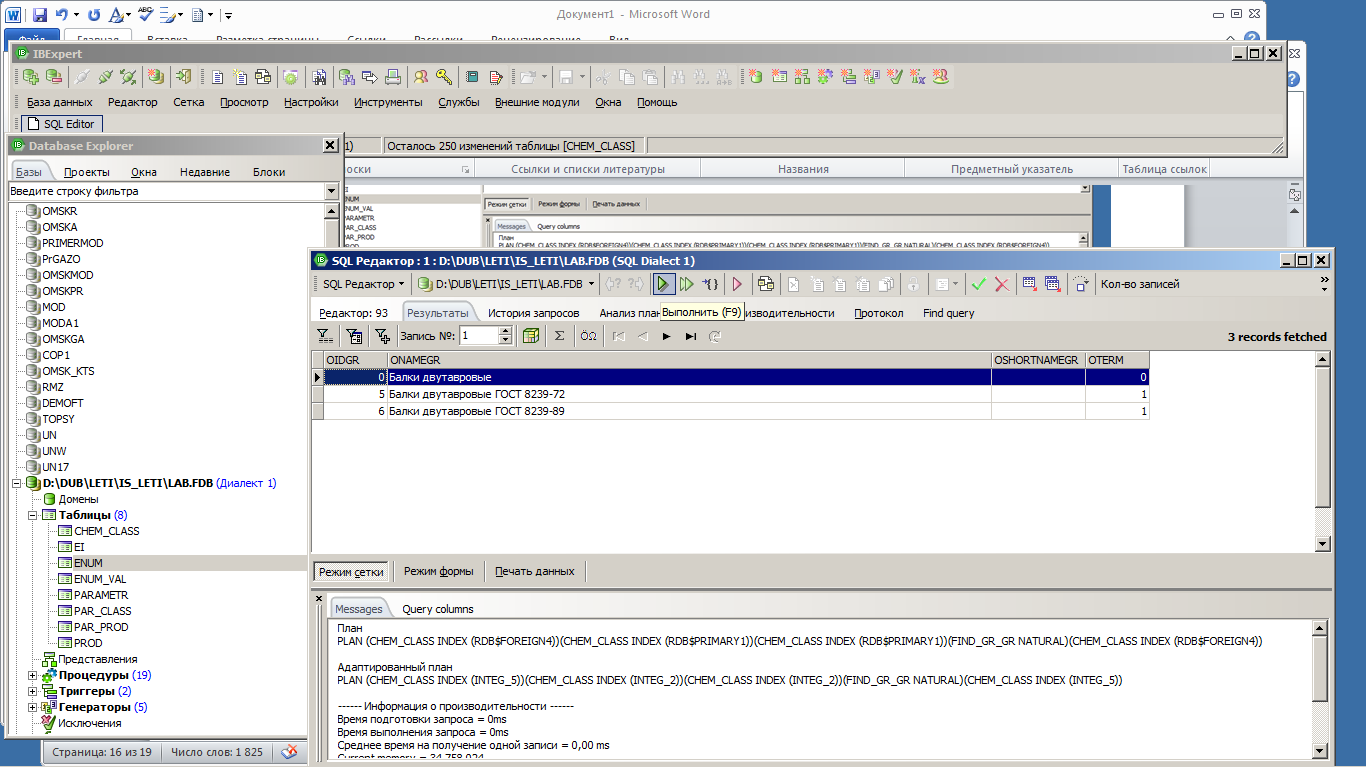The width and height of the screenshot is (1366, 768).
Task: Click the Кол-во записей button
Action: click(x=1140, y=284)
